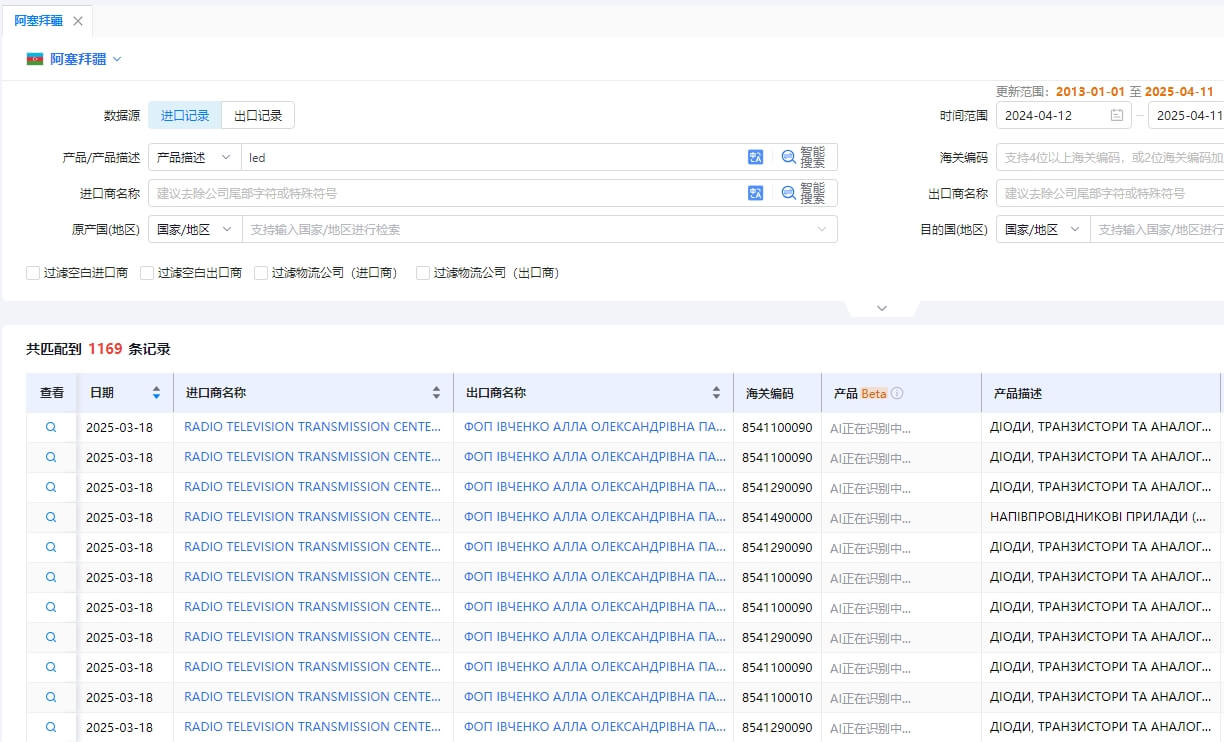
Task: Sort table by date column arrows
Action: pos(156,393)
